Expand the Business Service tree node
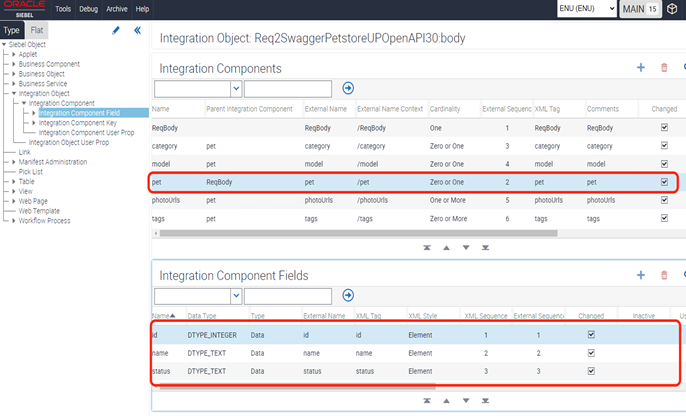686x416 pixels. (14, 84)
